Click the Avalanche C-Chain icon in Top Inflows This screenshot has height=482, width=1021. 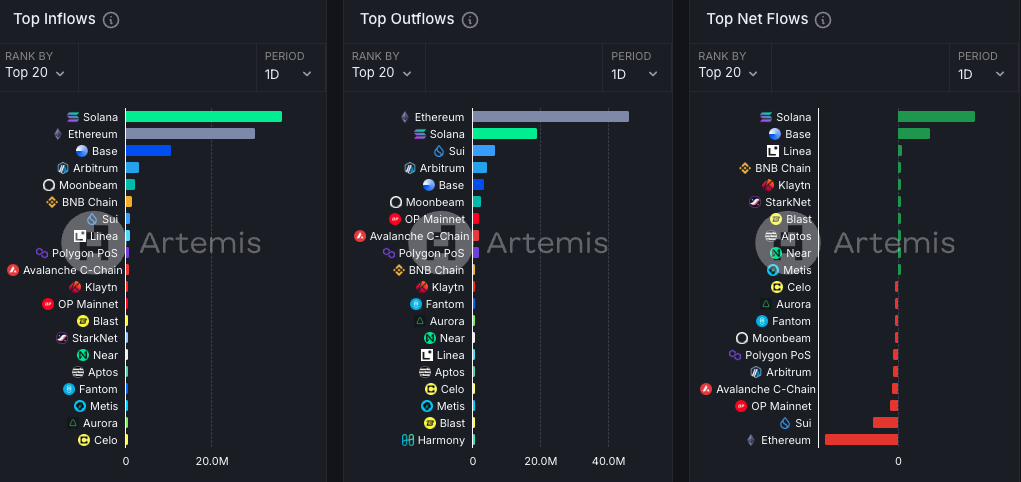13,270
